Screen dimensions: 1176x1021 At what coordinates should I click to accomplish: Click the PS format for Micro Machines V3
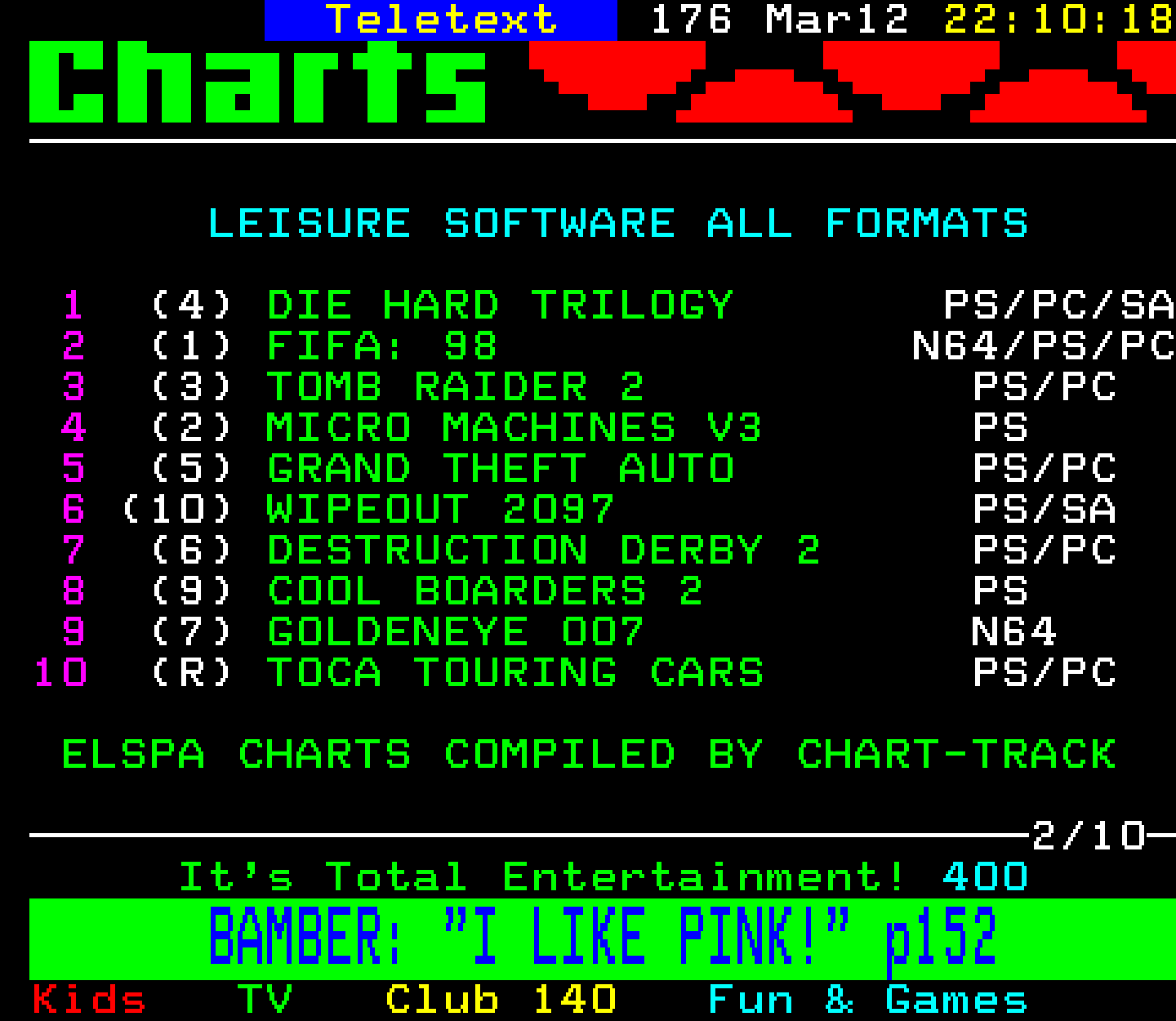(1000, 428)
